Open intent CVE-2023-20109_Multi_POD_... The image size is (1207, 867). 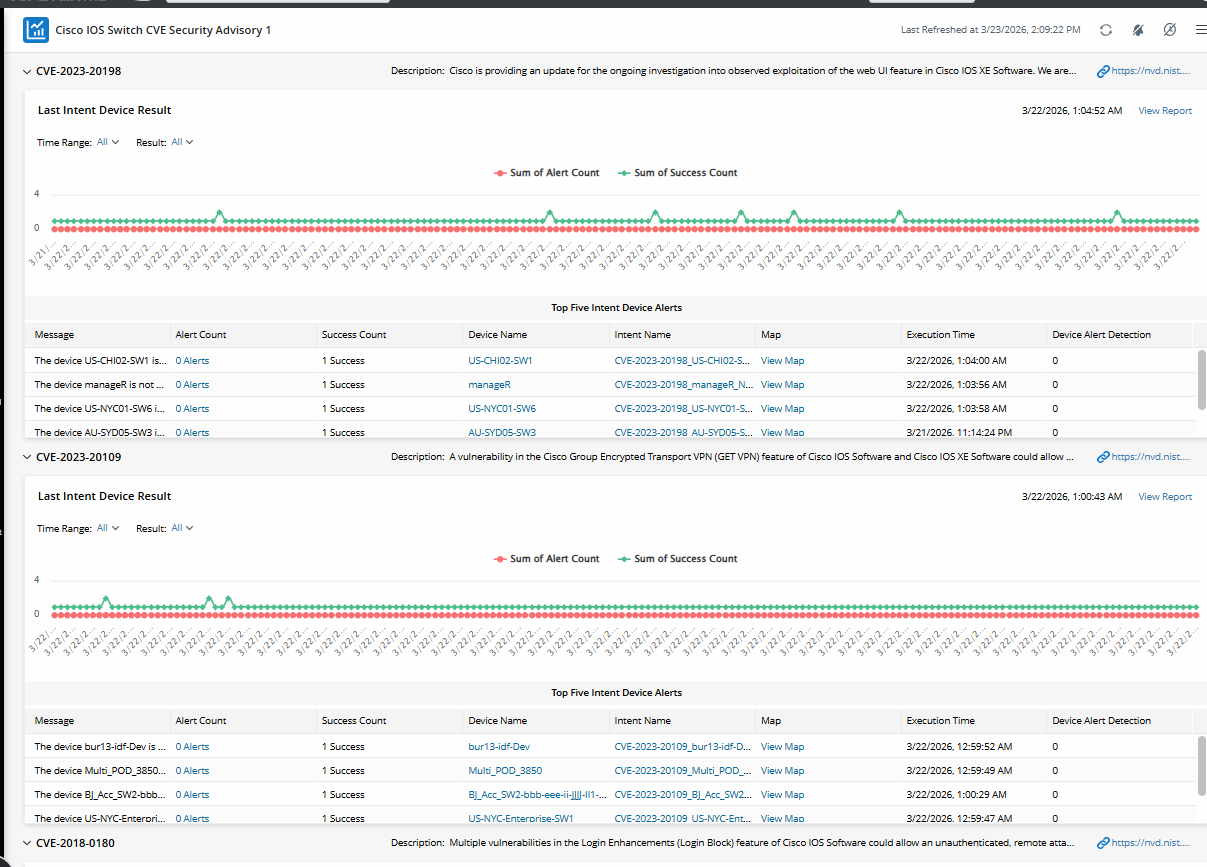click(683, 771)
